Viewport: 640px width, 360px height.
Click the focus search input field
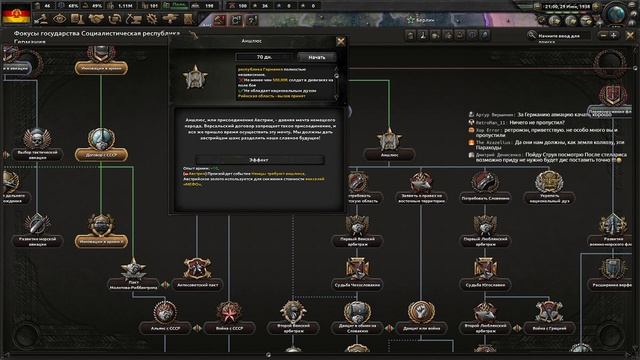564,36
